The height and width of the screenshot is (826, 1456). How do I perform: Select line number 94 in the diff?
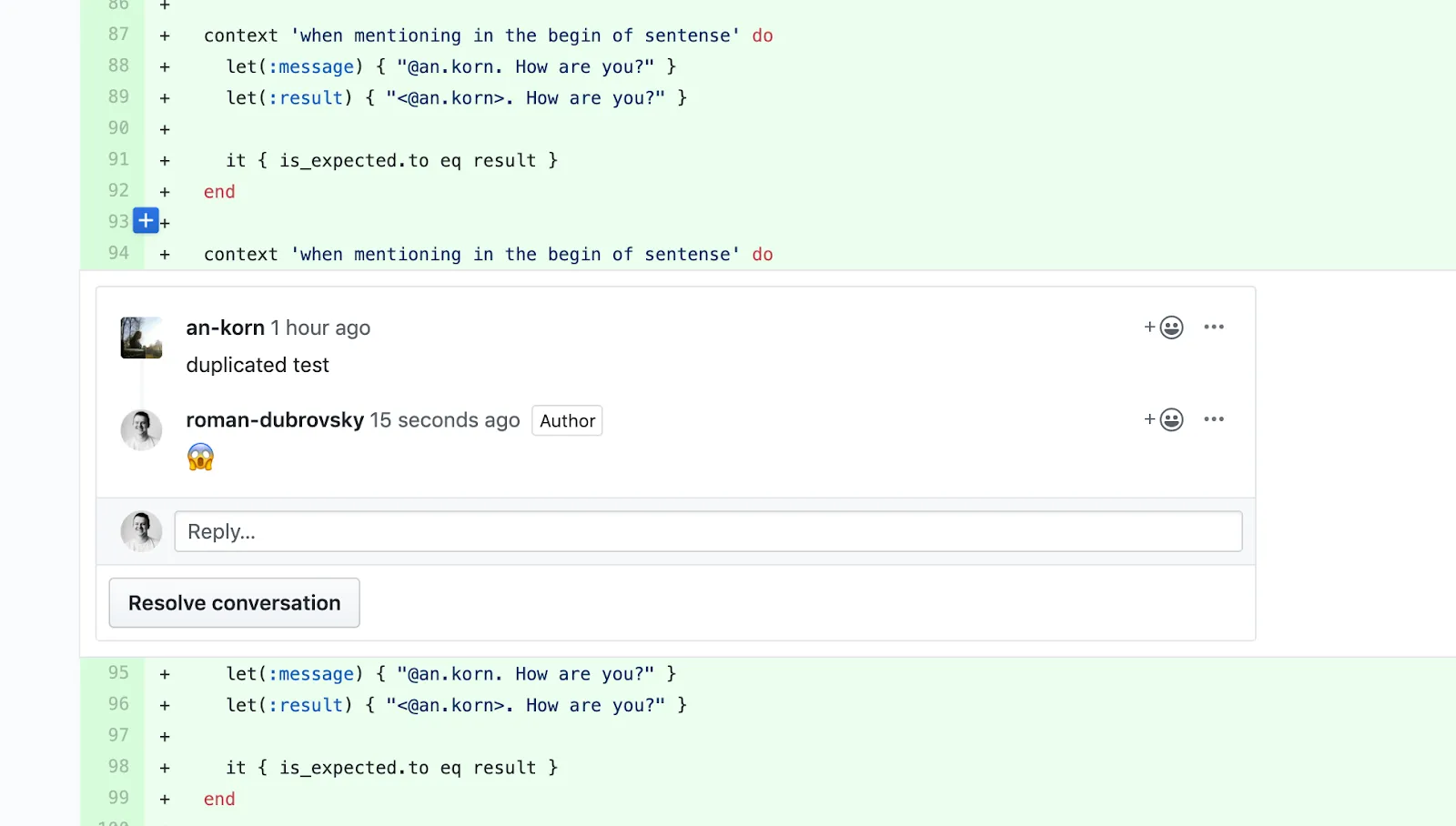[x=117, y=254]
